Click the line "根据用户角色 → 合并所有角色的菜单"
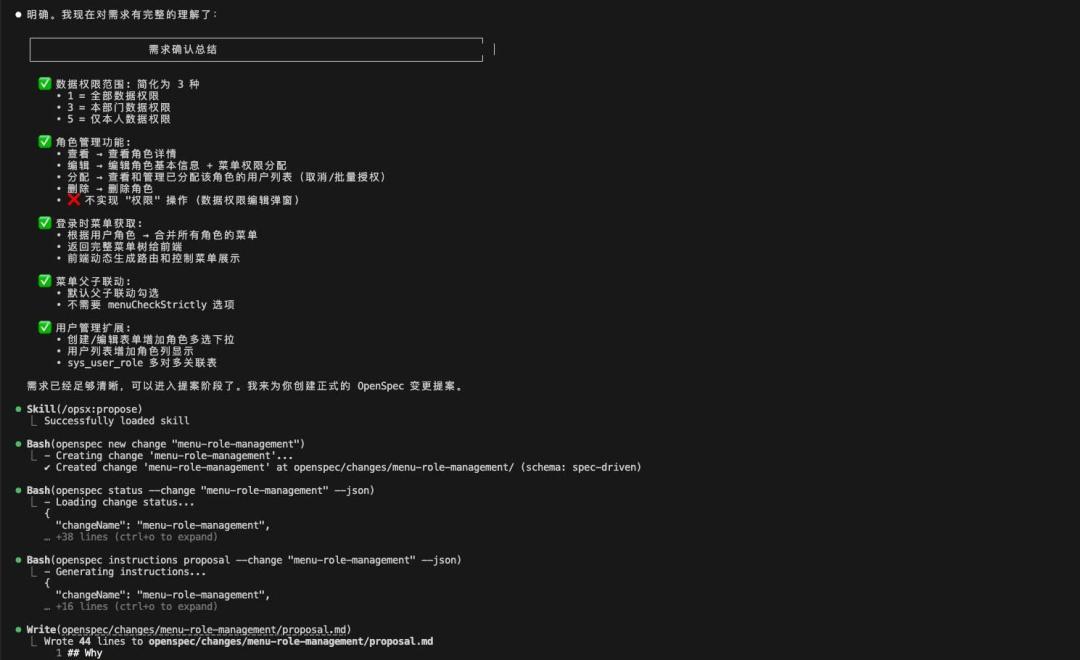The width and height of the screenshot is (1080, 660). point(162,235)
